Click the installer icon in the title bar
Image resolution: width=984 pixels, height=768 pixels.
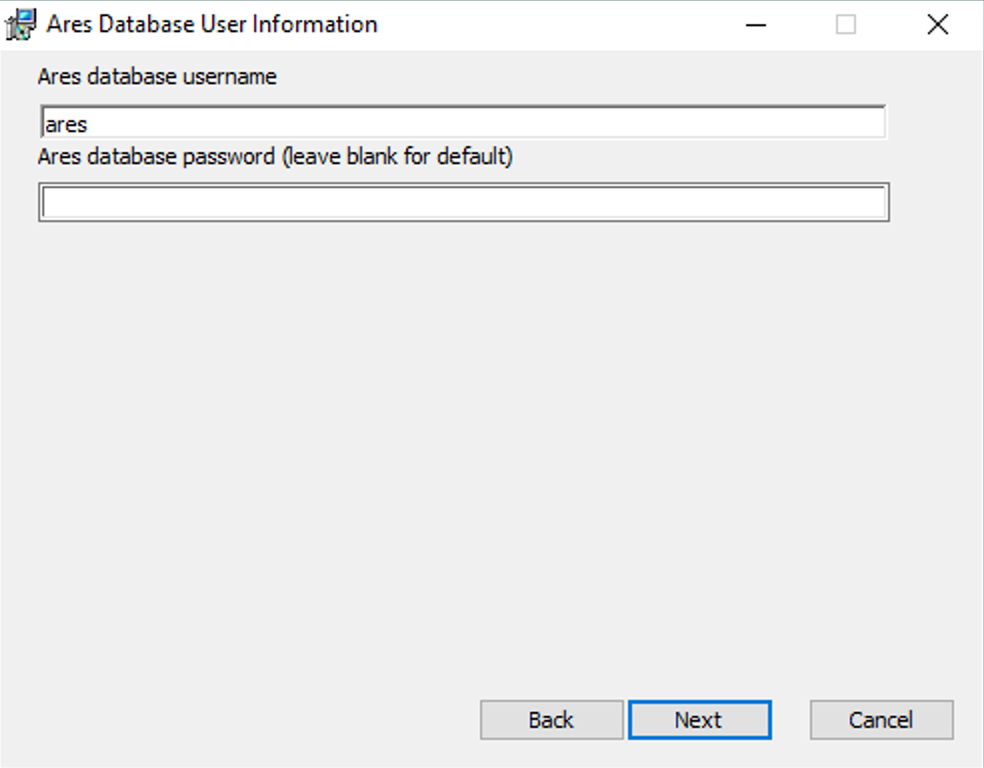coord(18,23)
